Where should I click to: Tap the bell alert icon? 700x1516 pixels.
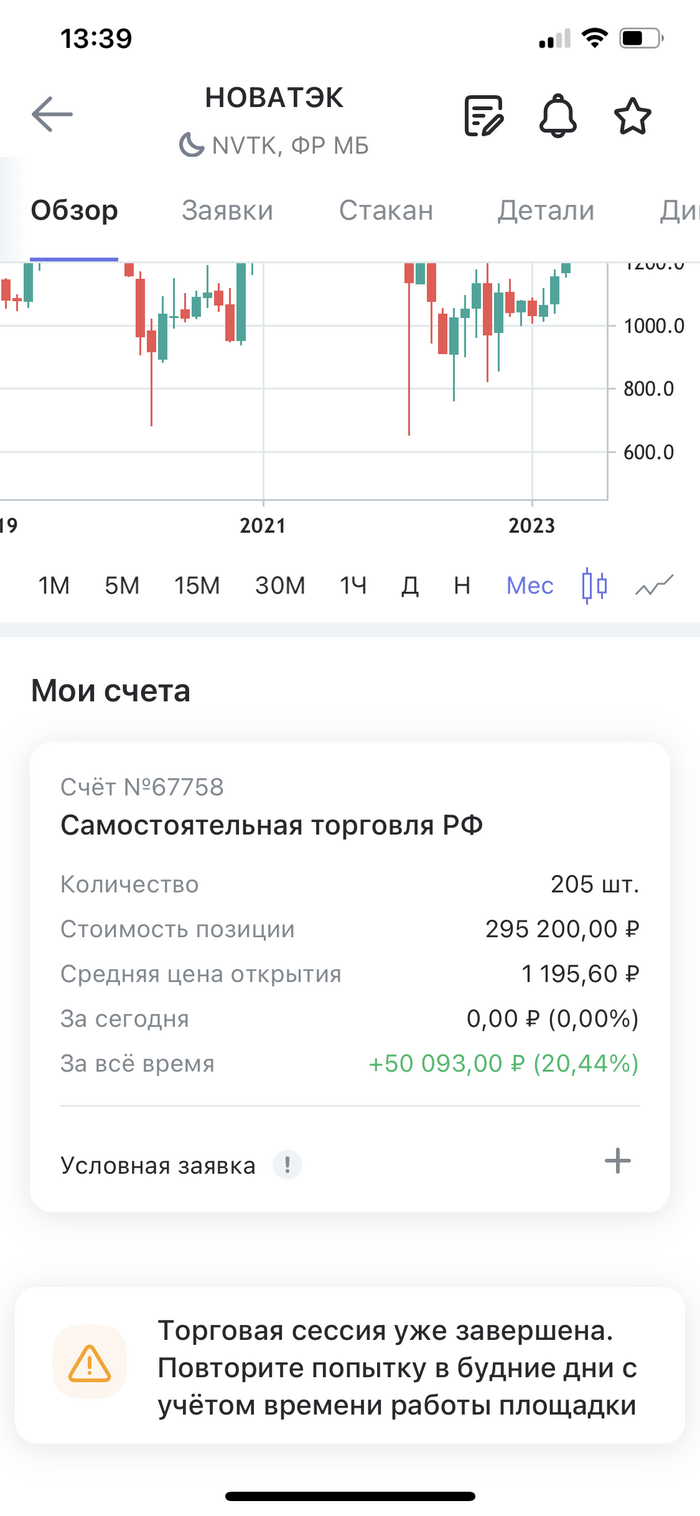click(x=558, y=116)
